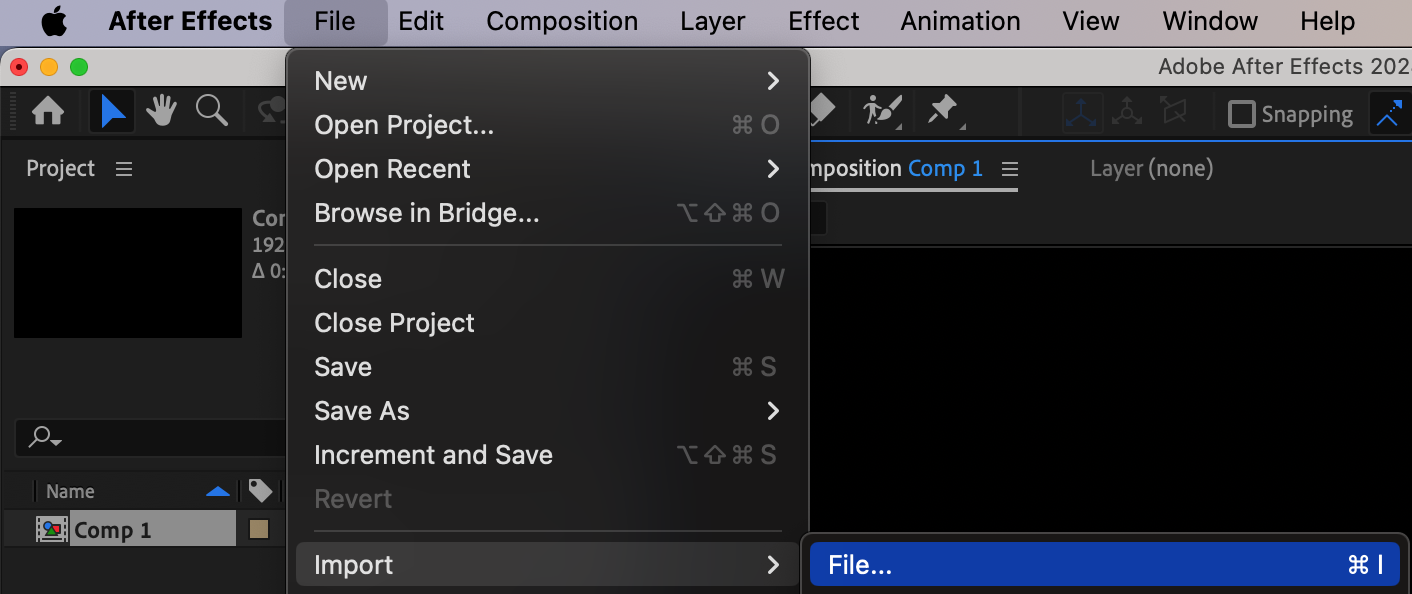1412x594 pixels.
Task: Expand the Open Recent submenu
Action: (547, 169)
